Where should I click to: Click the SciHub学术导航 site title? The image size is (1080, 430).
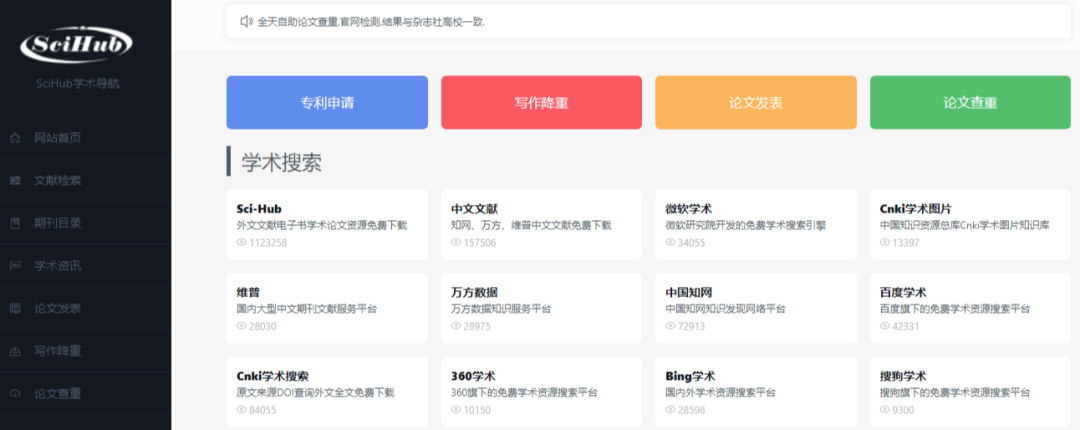pos(79,84)
